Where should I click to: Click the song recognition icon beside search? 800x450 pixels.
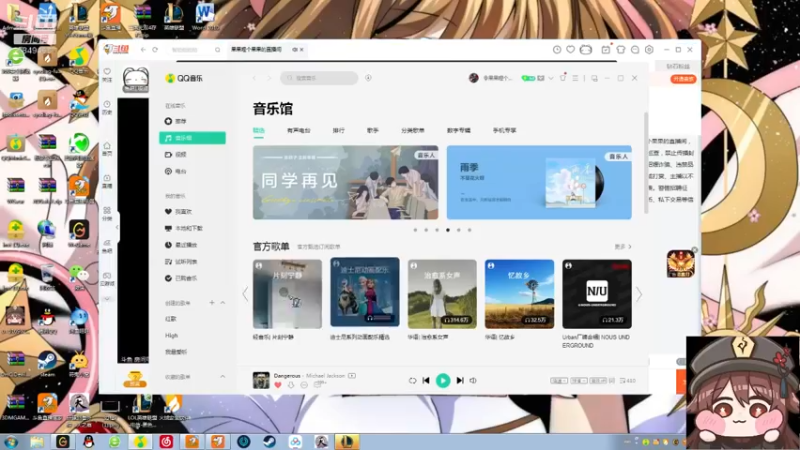[x=368, y=78]
